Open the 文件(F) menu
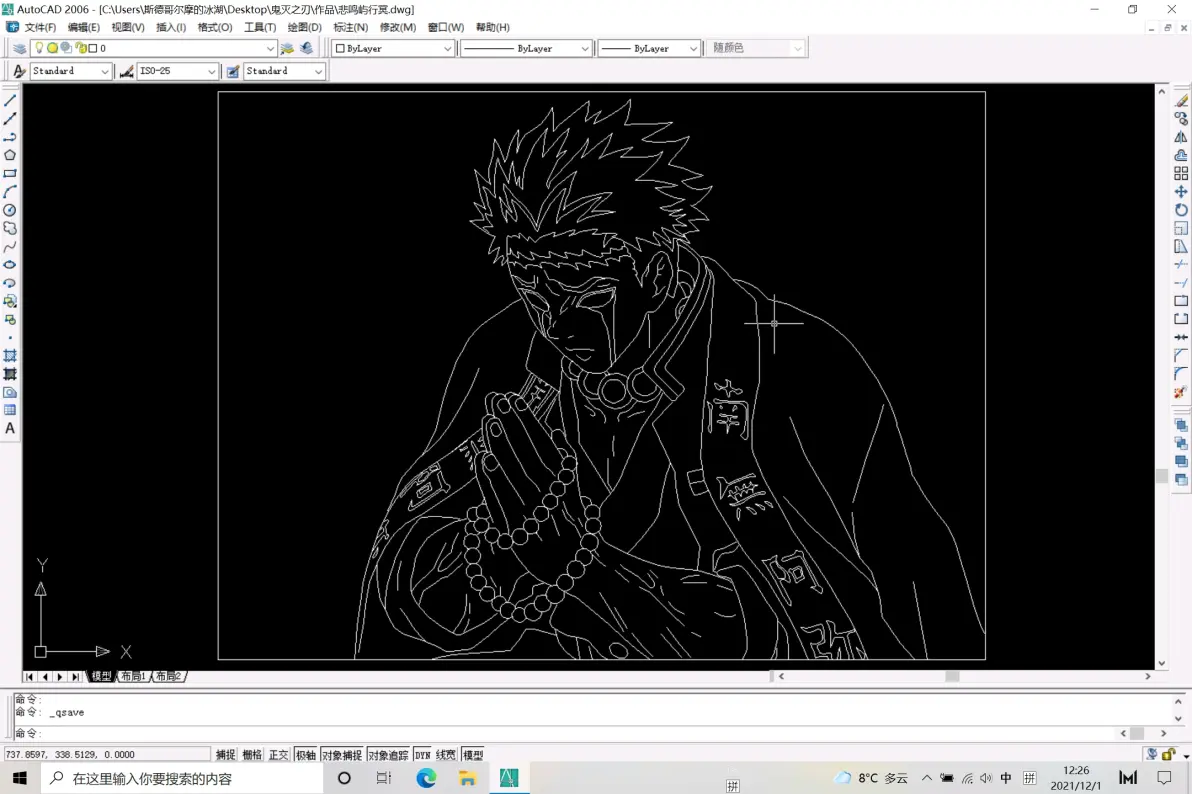This screenshot has height=794, width=1192. 40,27
